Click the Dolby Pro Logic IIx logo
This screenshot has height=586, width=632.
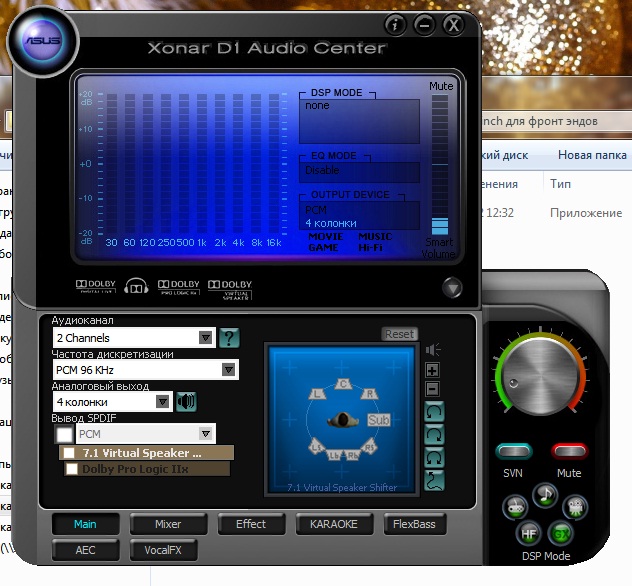(179, 287)
